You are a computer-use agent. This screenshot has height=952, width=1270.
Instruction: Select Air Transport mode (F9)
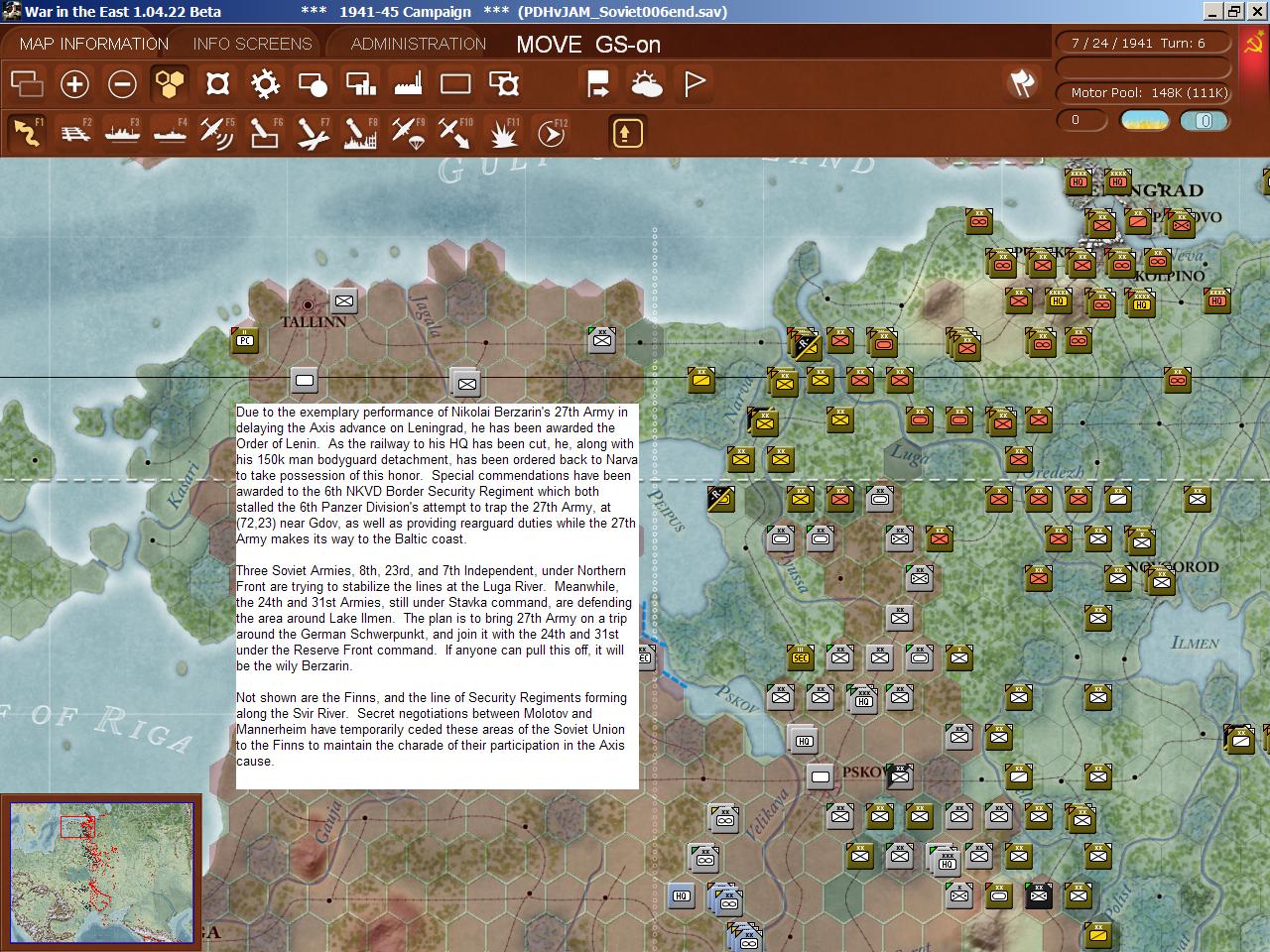(408, 132)
